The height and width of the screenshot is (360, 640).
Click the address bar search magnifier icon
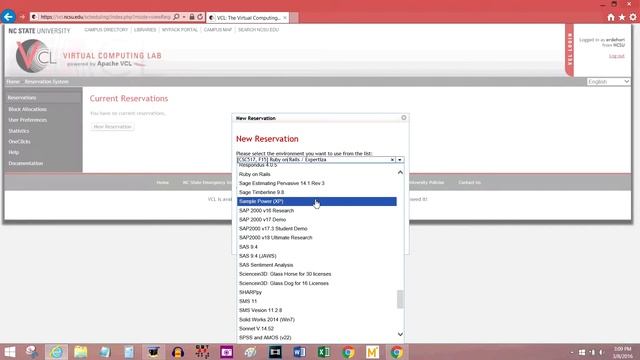176,17
